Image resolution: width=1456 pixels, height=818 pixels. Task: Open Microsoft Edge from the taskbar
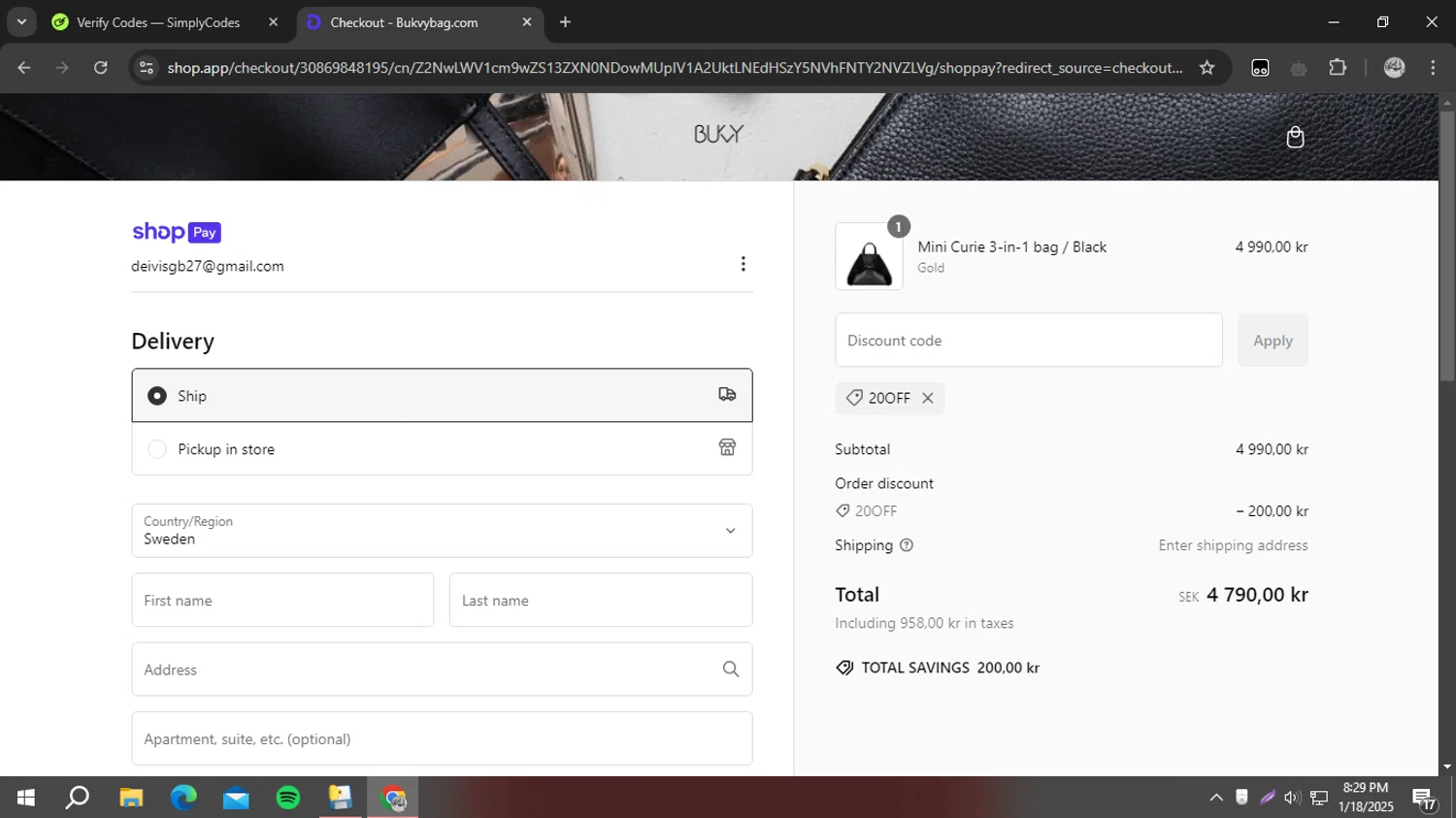(x=183, y=798)
